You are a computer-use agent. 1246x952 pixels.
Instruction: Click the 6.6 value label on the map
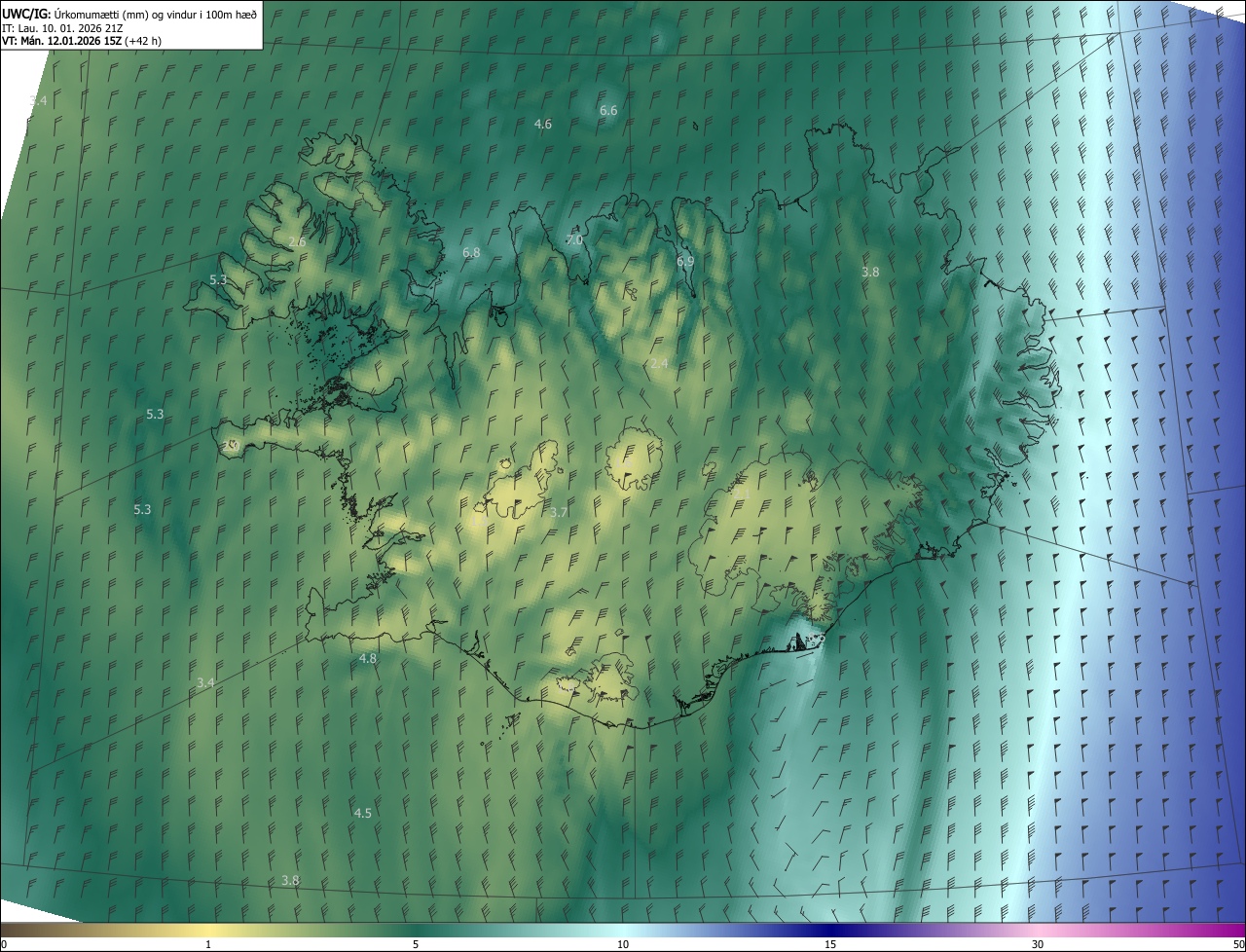coord(608,111)
